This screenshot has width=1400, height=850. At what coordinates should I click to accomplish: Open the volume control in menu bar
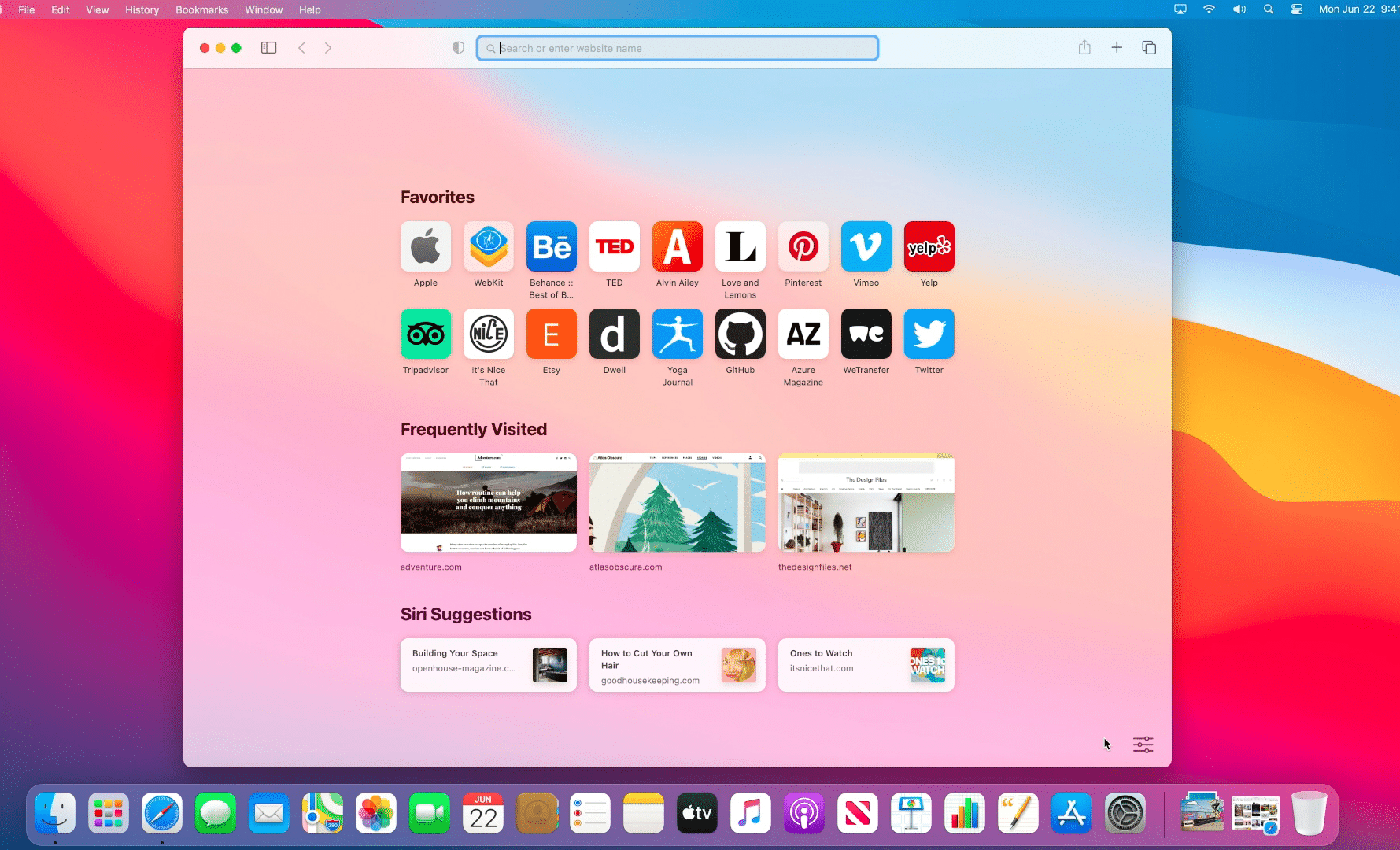pyautogui.click(x=1239, y=9)
